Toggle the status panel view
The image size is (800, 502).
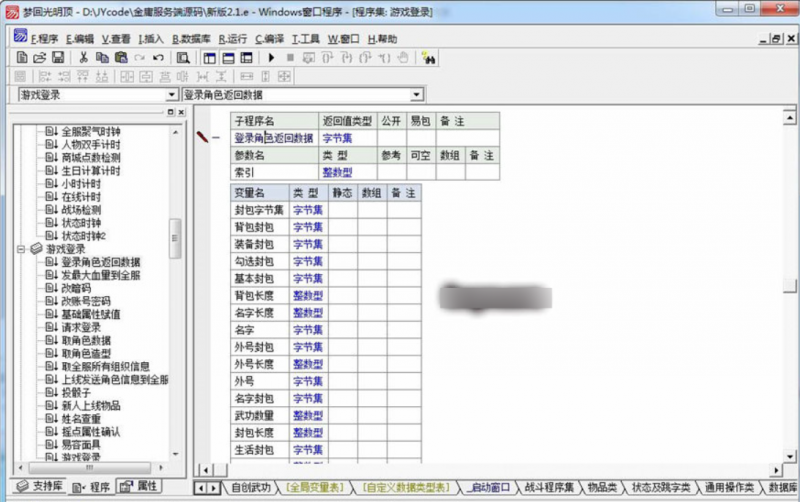coord(228,58)
